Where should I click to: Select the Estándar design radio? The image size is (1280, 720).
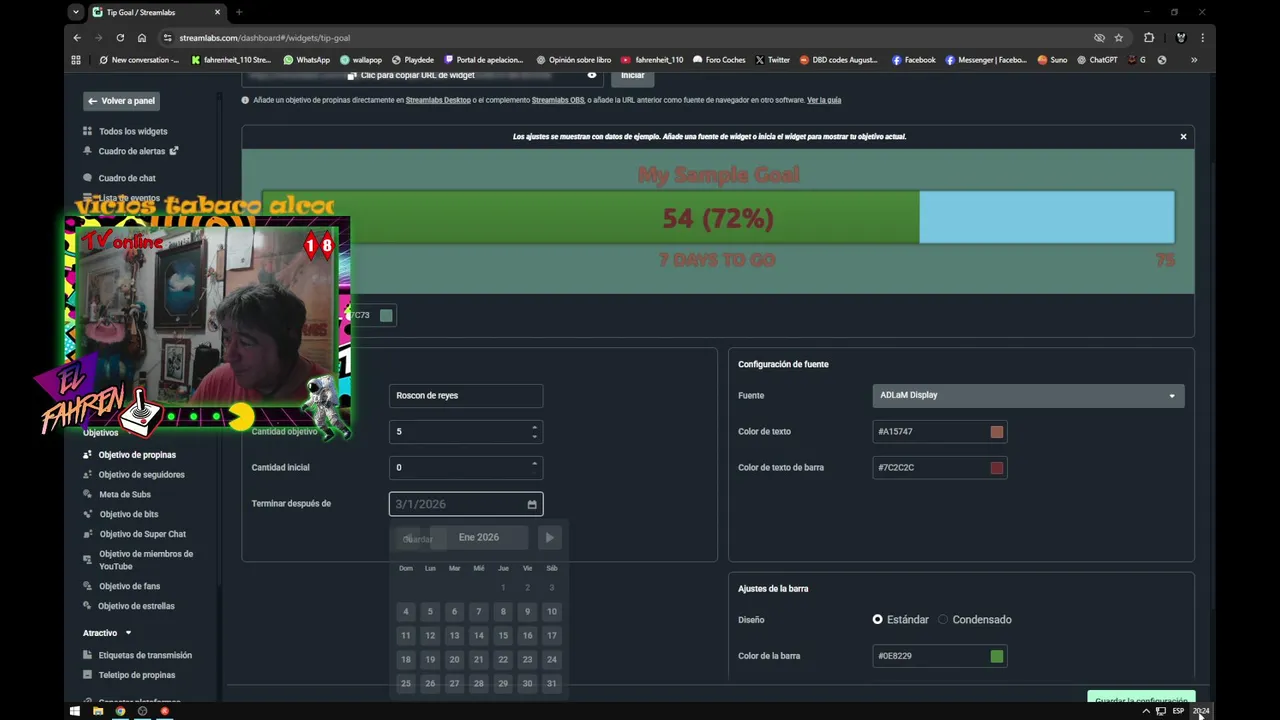pyautogui.click(x=878, y=620)
